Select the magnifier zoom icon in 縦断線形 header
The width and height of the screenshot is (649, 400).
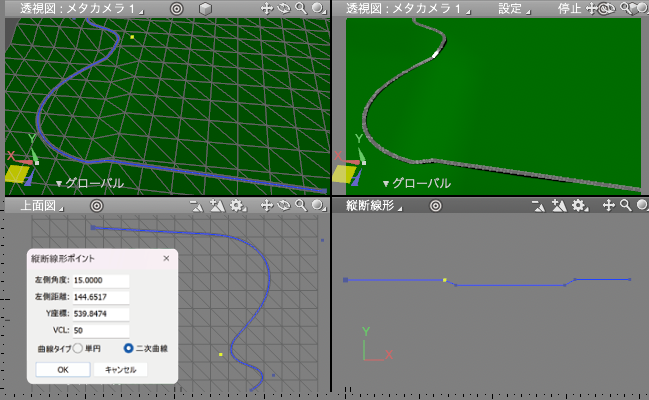tap(626, 205)
